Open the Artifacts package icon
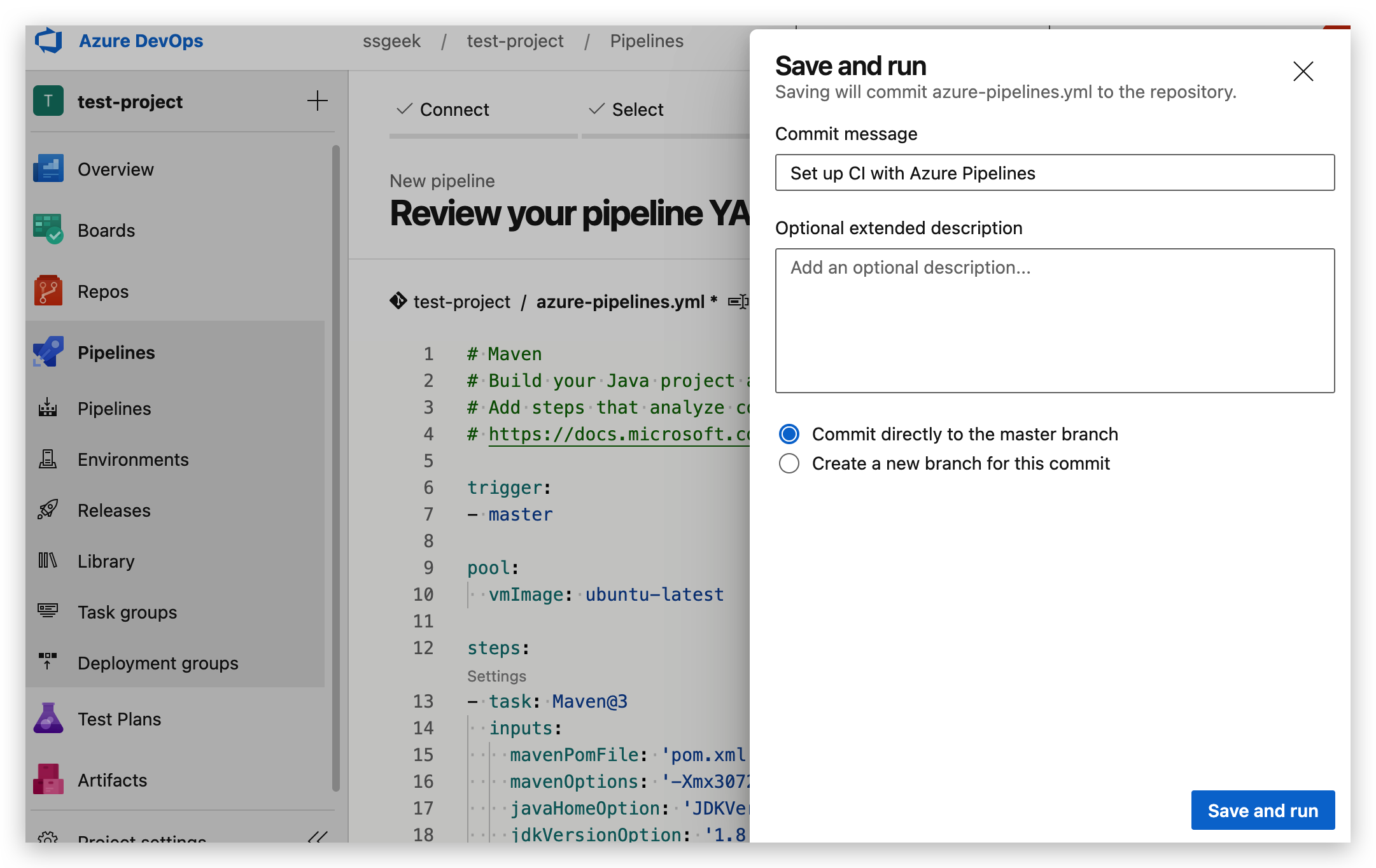 [48, 780]
